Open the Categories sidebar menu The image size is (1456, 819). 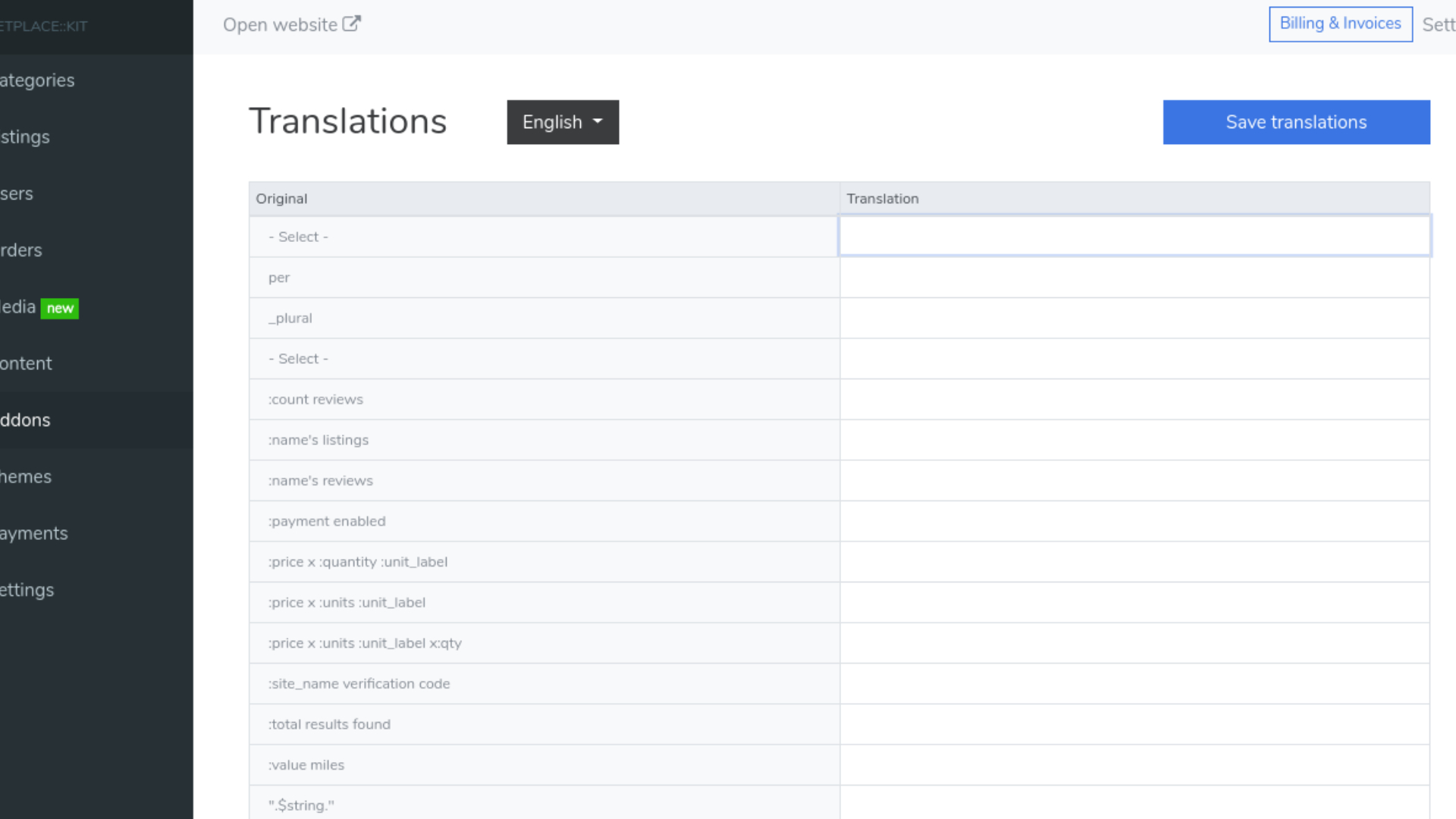point(38,80)
